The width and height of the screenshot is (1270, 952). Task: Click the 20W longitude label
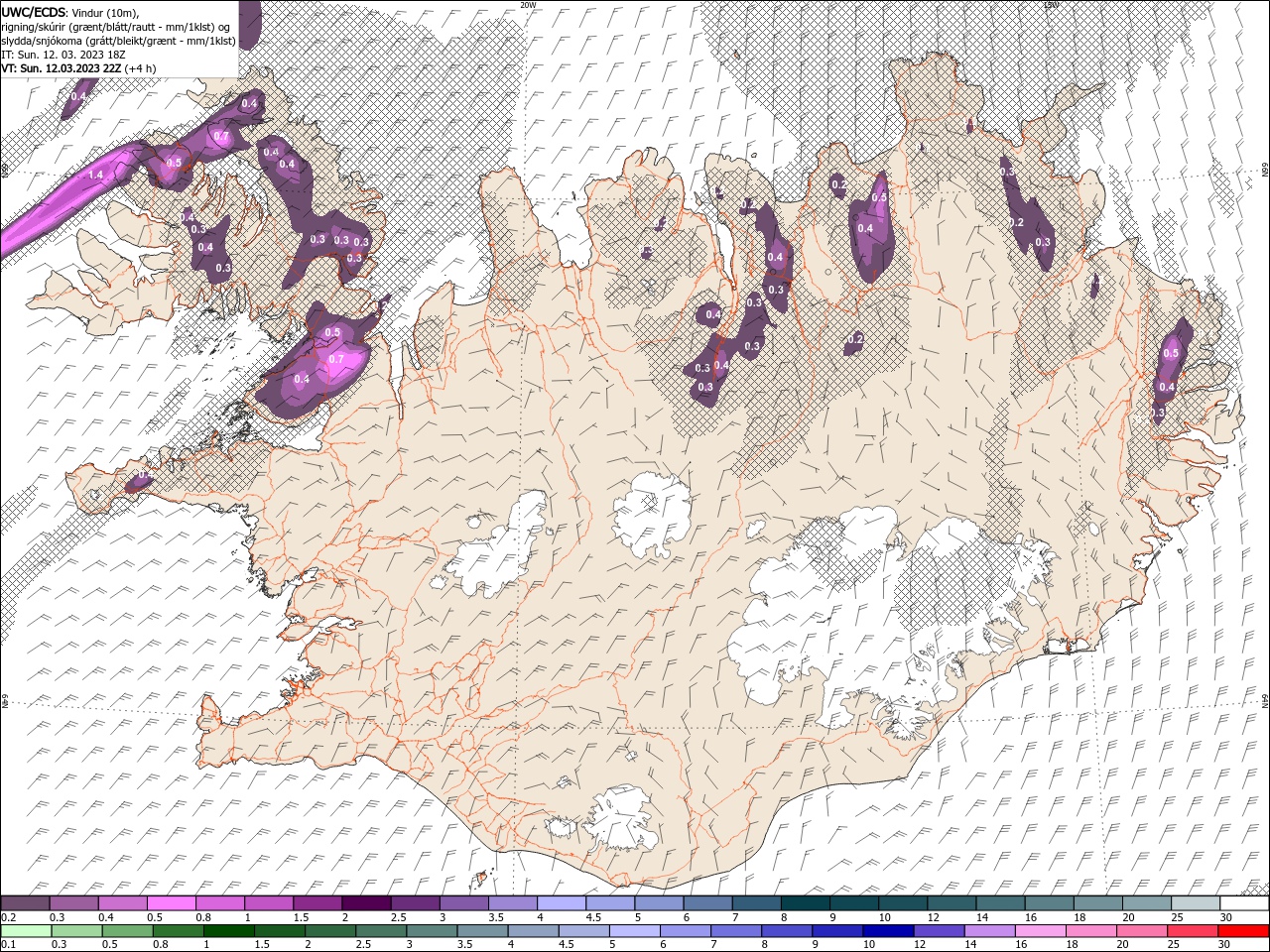pyautogui.click(x=528, y=5)
